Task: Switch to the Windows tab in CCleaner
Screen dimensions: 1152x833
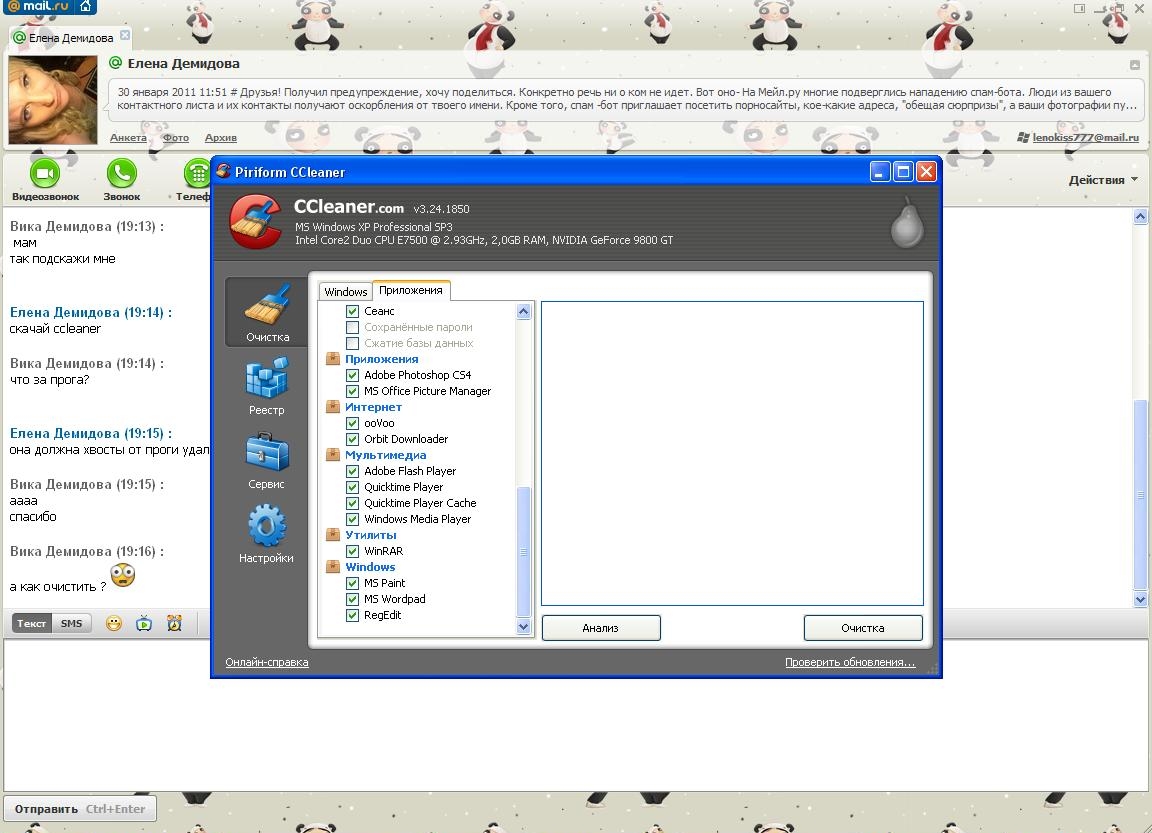Action: [x=345, y=292]
